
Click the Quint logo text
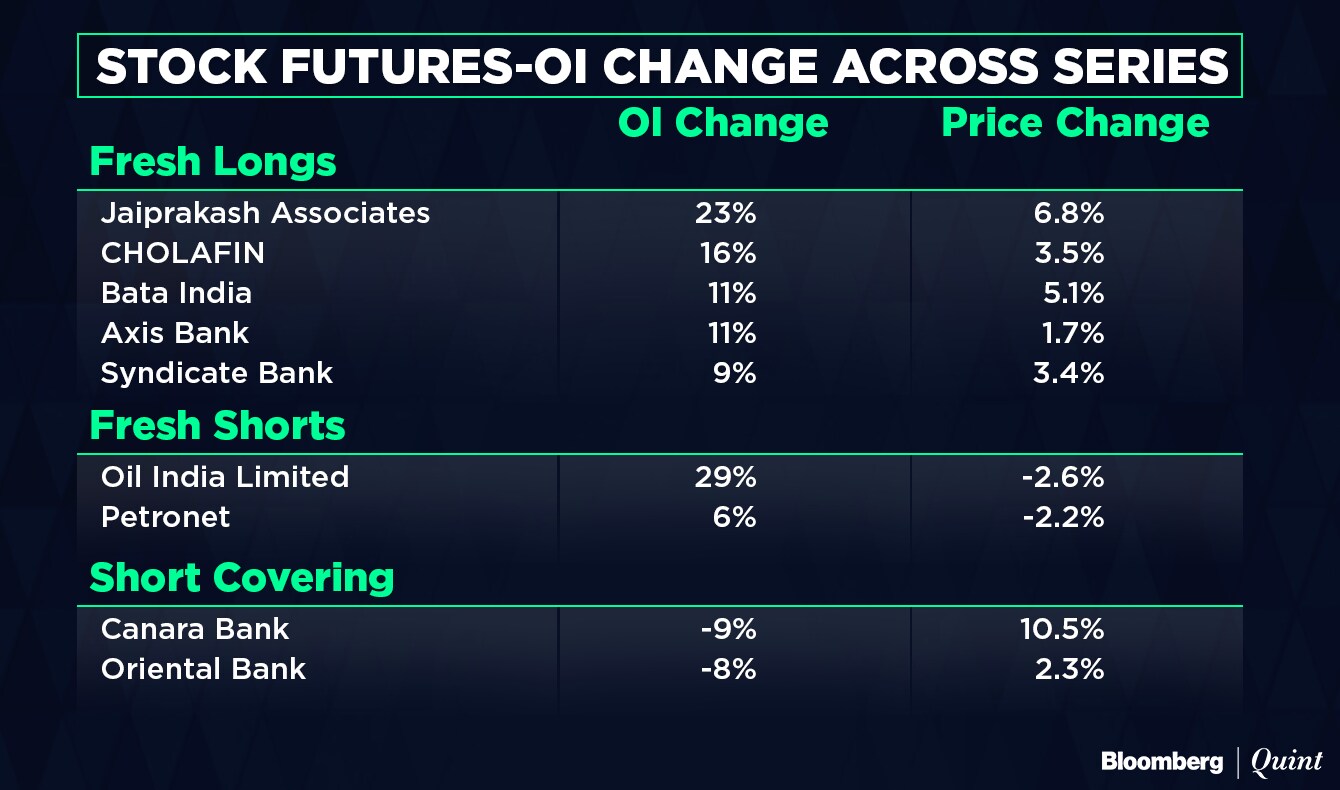(1286, 761)
